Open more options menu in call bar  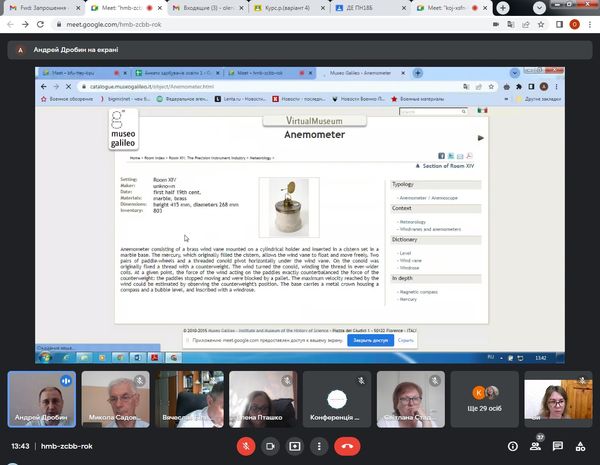point(319,446)
